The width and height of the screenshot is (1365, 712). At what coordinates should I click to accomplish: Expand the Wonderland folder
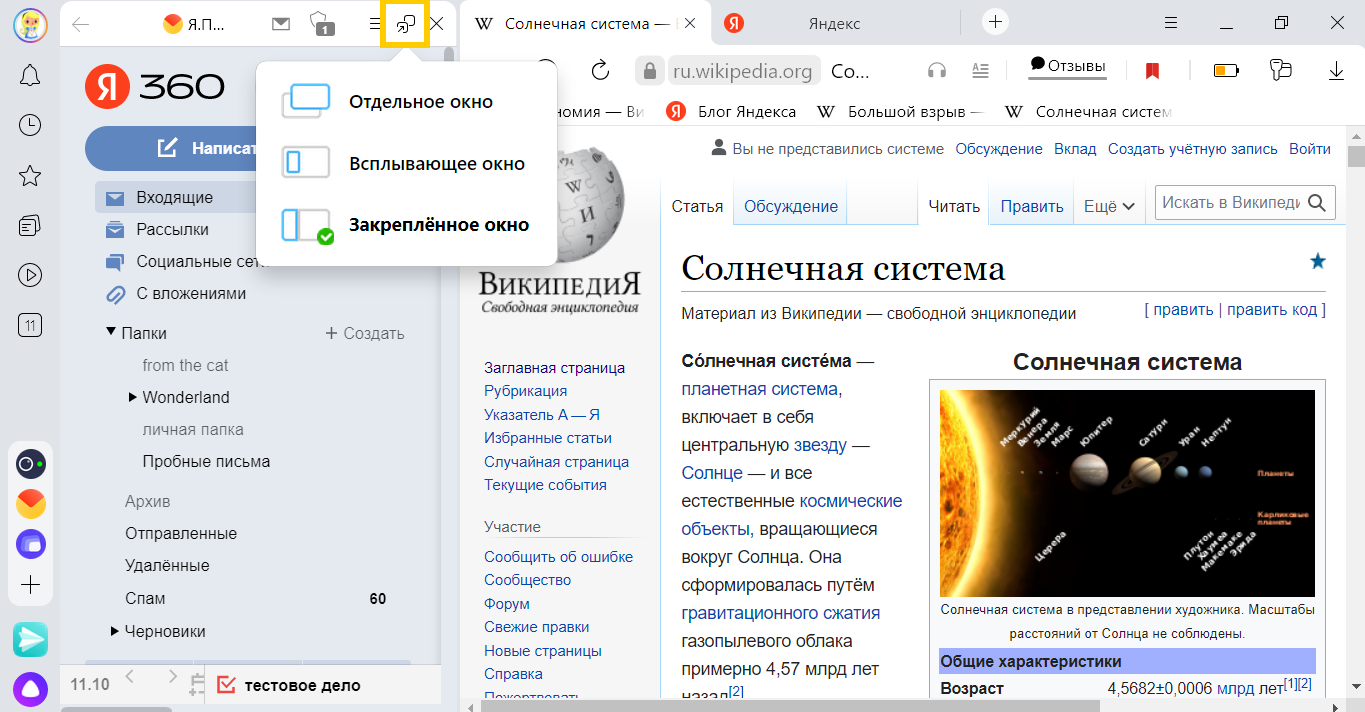pos(131,397)
